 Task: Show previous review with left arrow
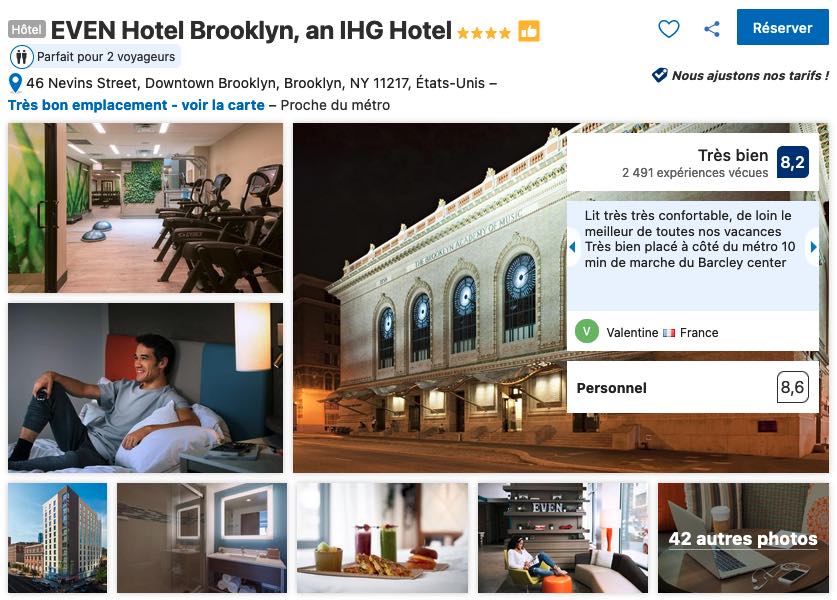[572, 247]
